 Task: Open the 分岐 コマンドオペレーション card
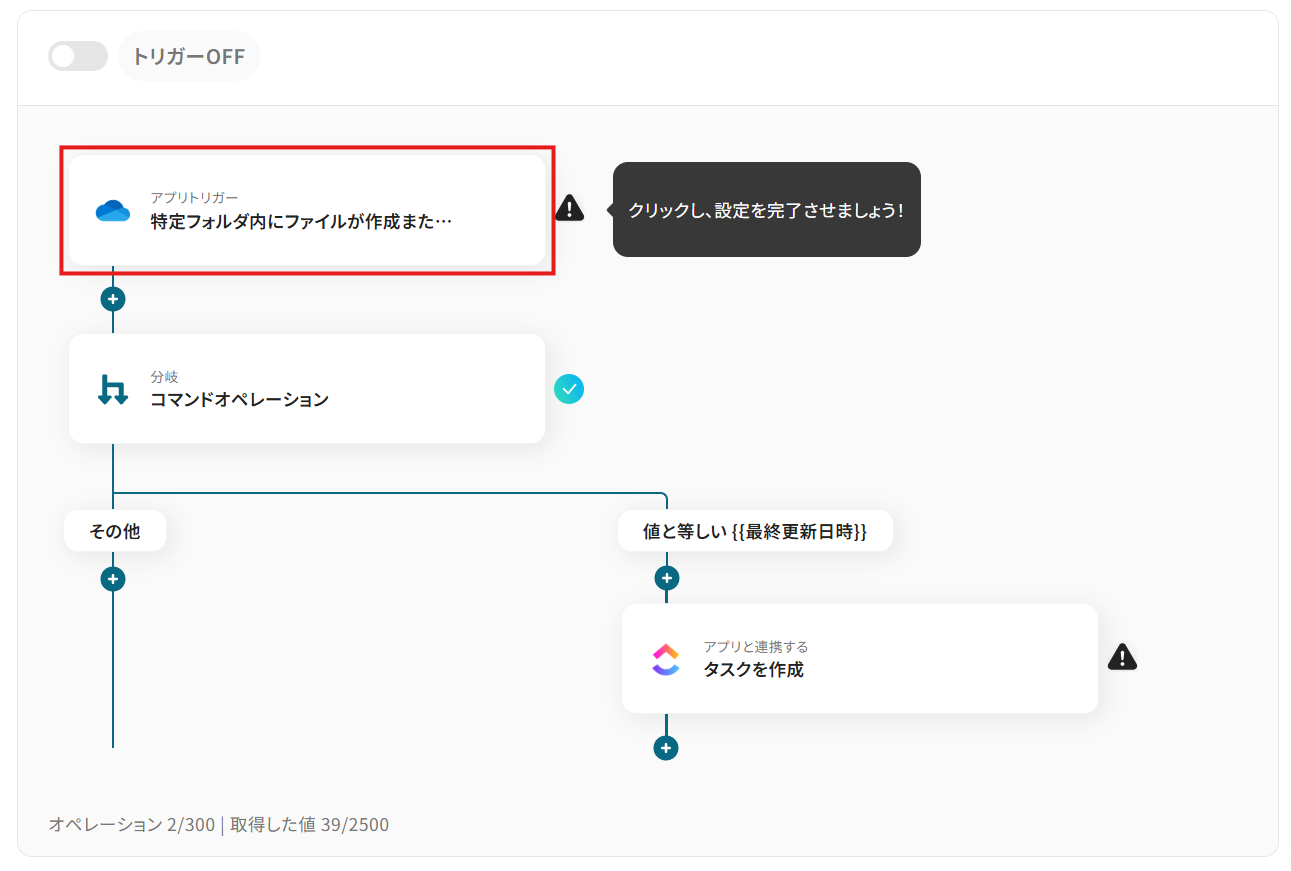307,389
